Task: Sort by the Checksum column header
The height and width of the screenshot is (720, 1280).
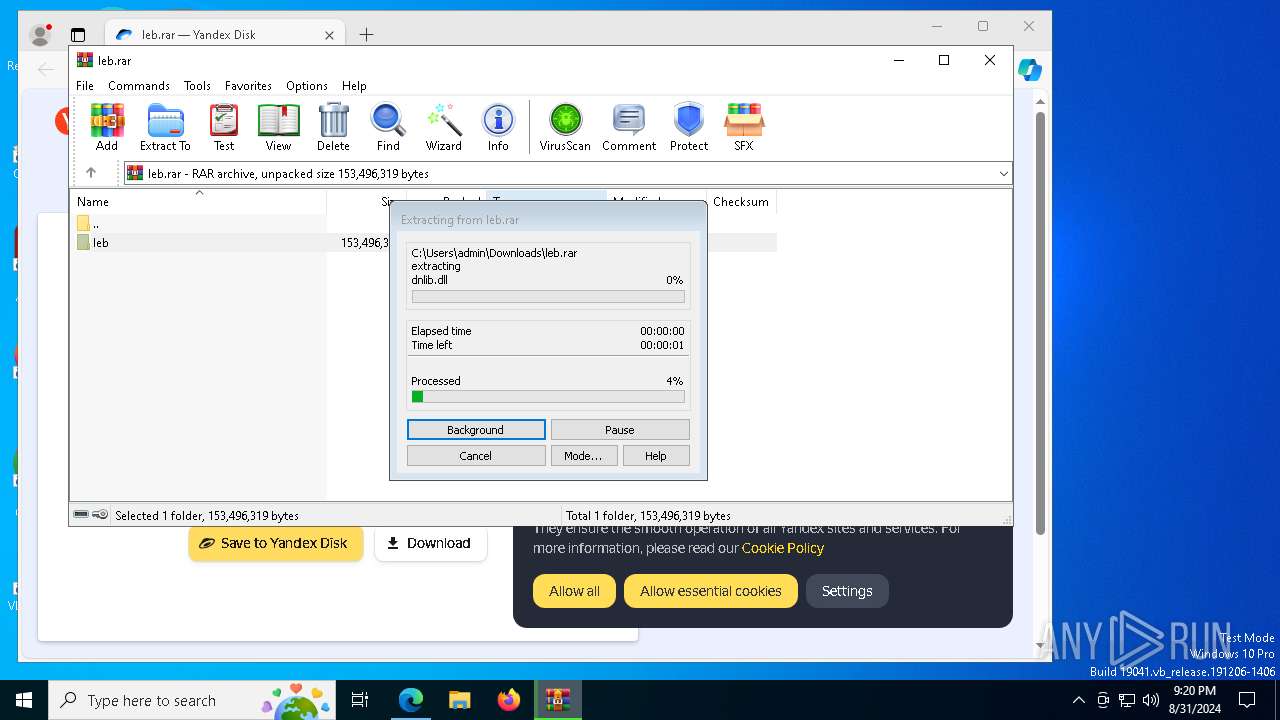Action: coord(741,202)
